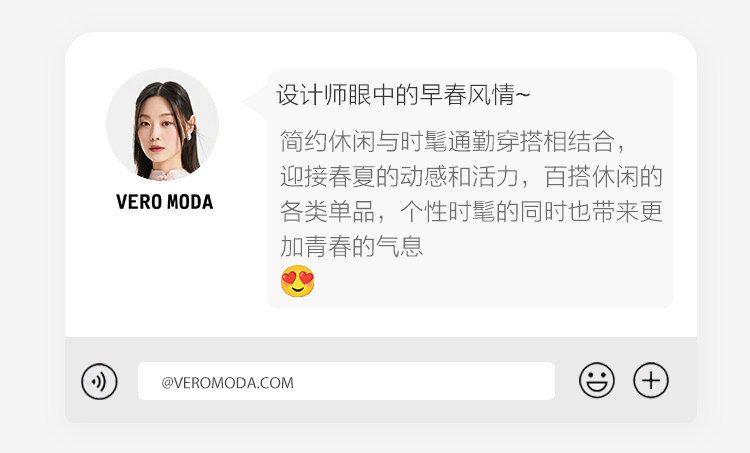Open the emoji picker smiley icon

tap(596, 380)
